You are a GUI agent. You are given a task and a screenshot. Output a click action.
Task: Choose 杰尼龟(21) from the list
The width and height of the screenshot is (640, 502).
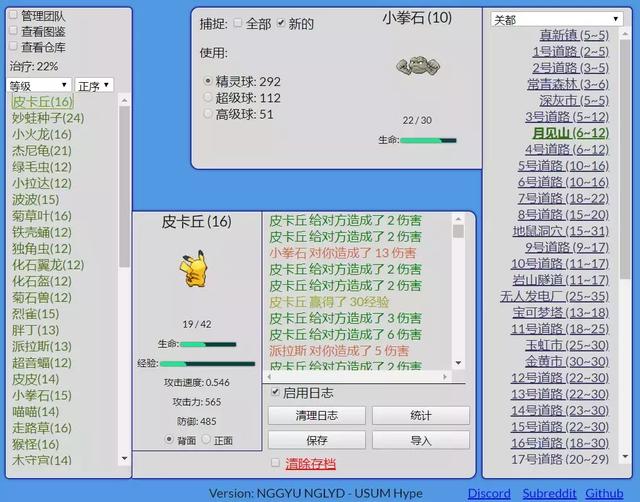(42, 151)
